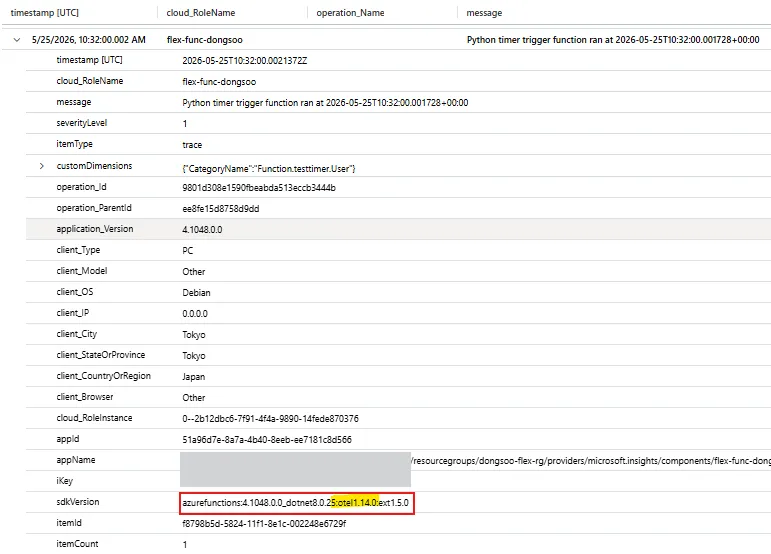Click the customDimensions field label

[94, 166]
